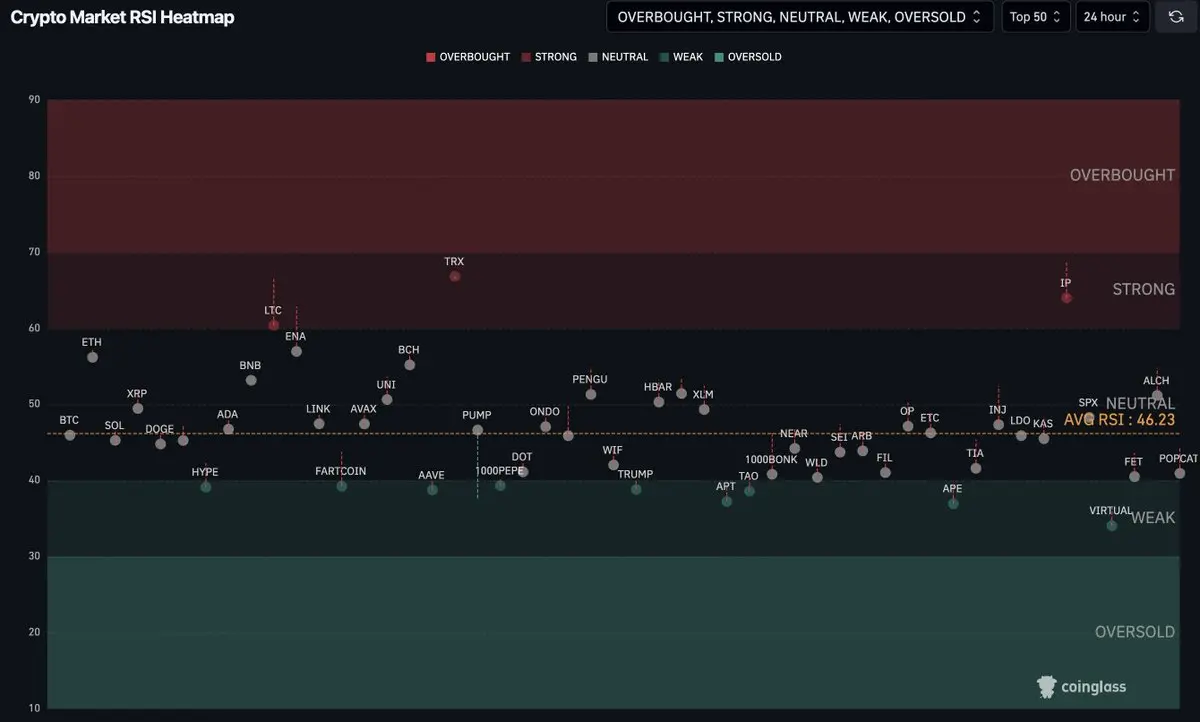Select the HBAR data point

pos(659,402)
